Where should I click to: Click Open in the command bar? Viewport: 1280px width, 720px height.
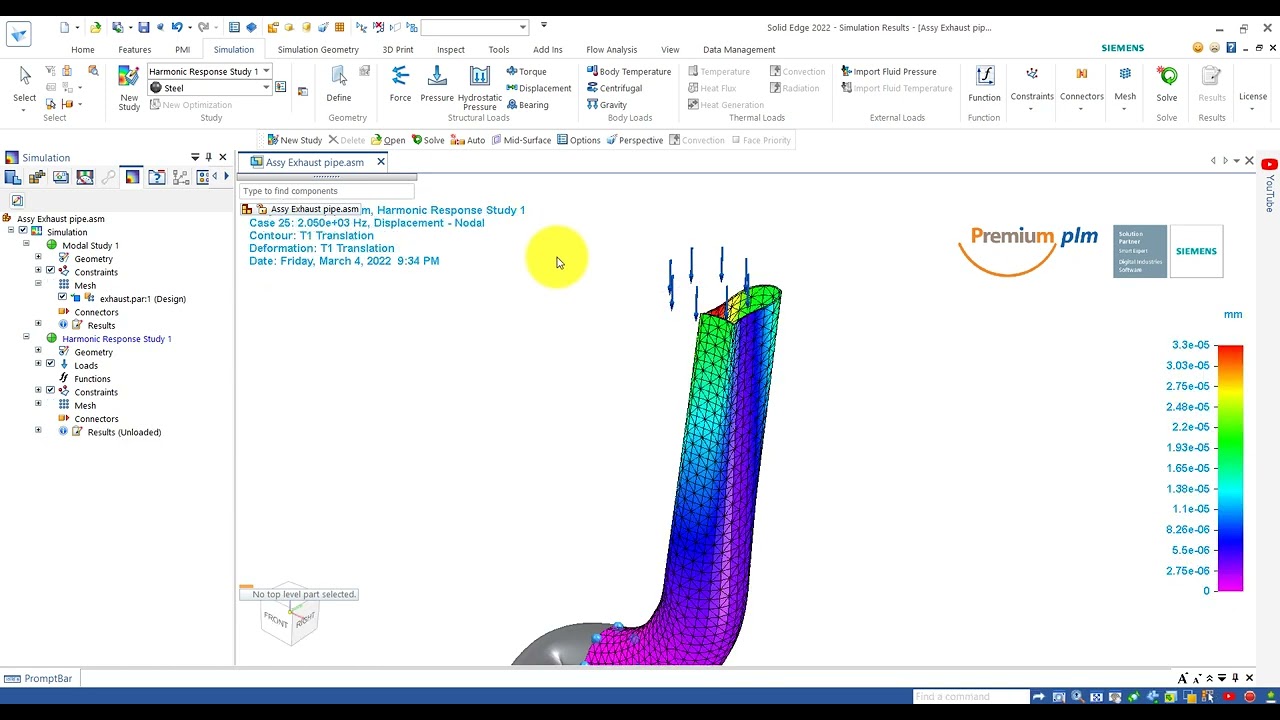388,140
